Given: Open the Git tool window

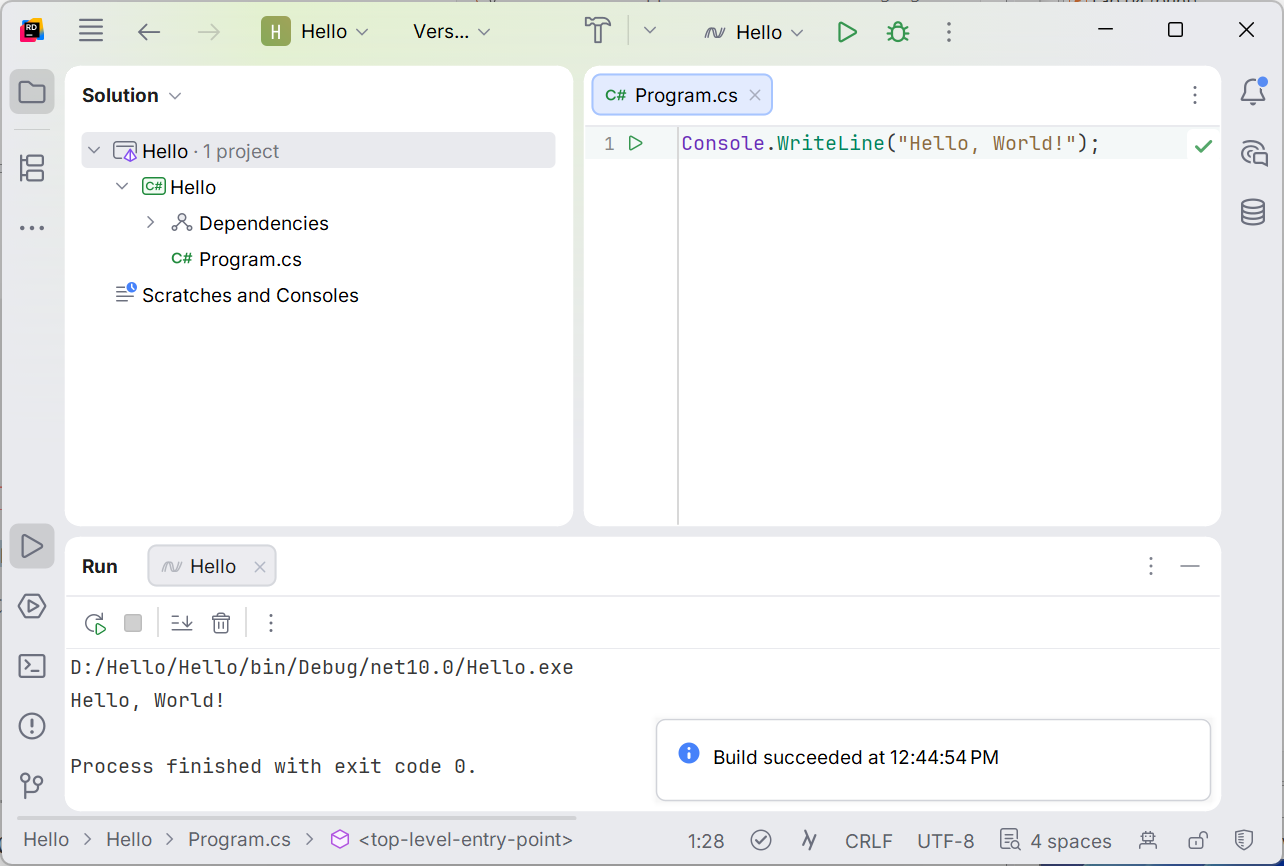Looking at the screenshot, I should (x=32, y=786).
